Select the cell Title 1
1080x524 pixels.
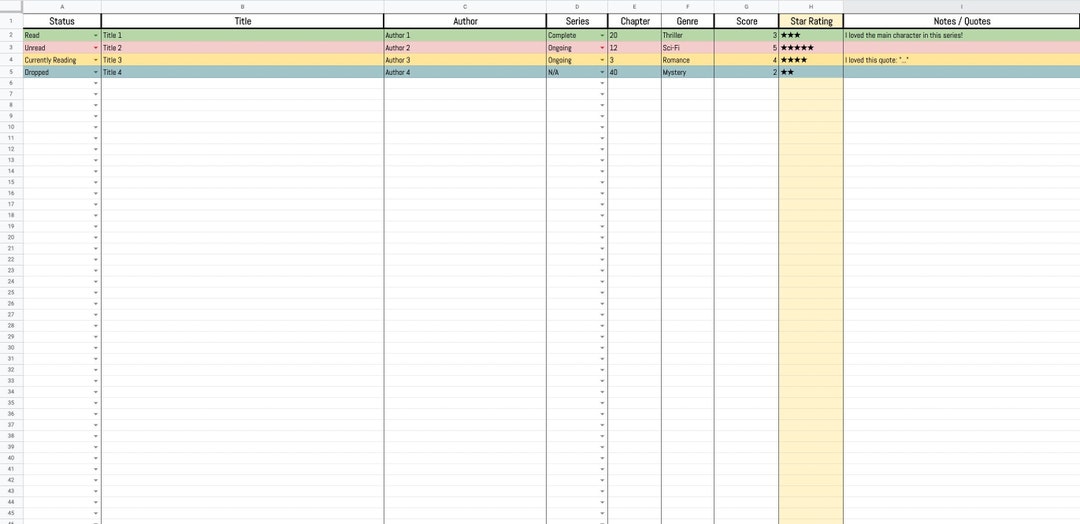coord(242,35)
